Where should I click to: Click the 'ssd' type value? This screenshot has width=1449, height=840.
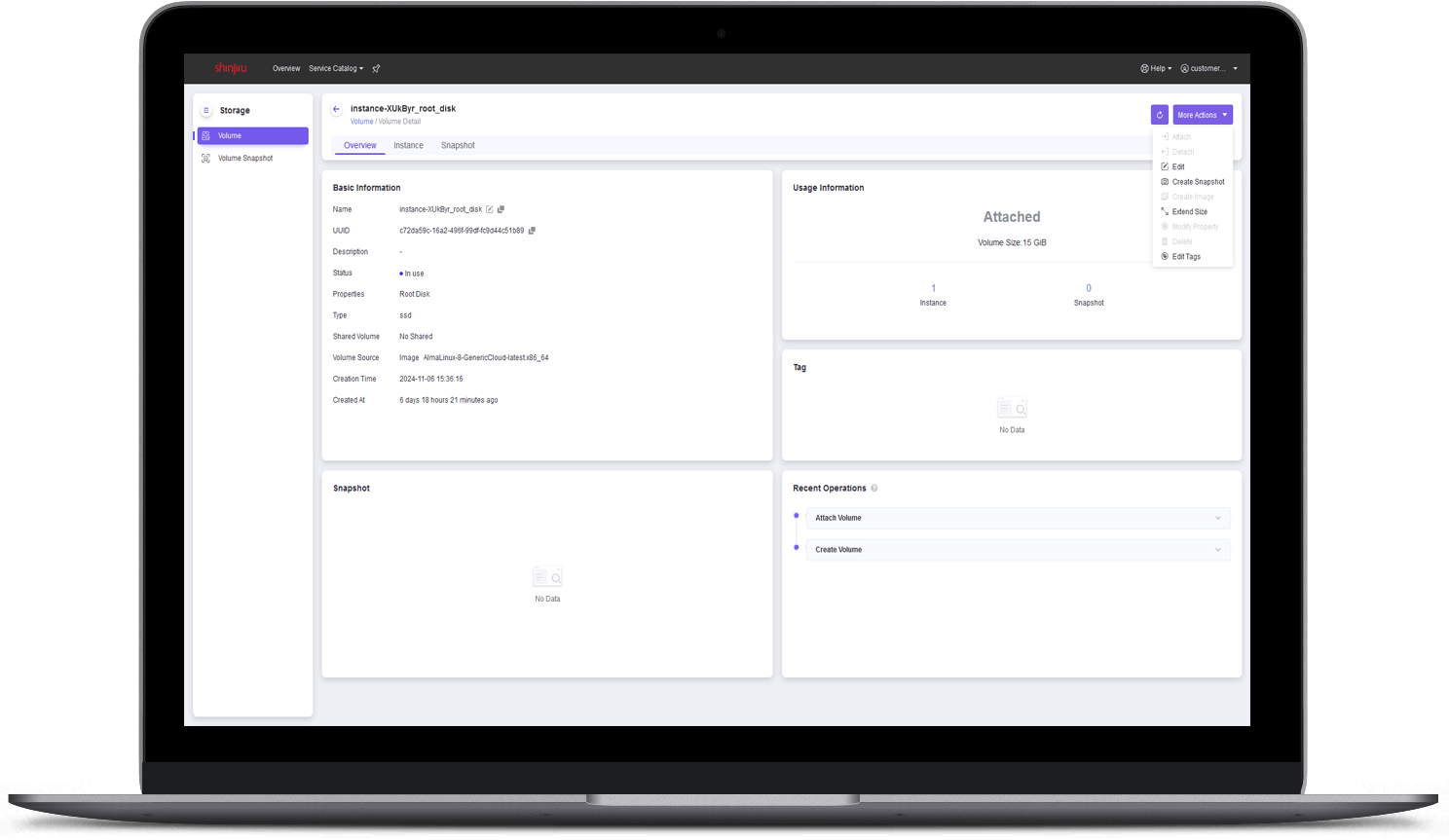(x=405, y=315)
